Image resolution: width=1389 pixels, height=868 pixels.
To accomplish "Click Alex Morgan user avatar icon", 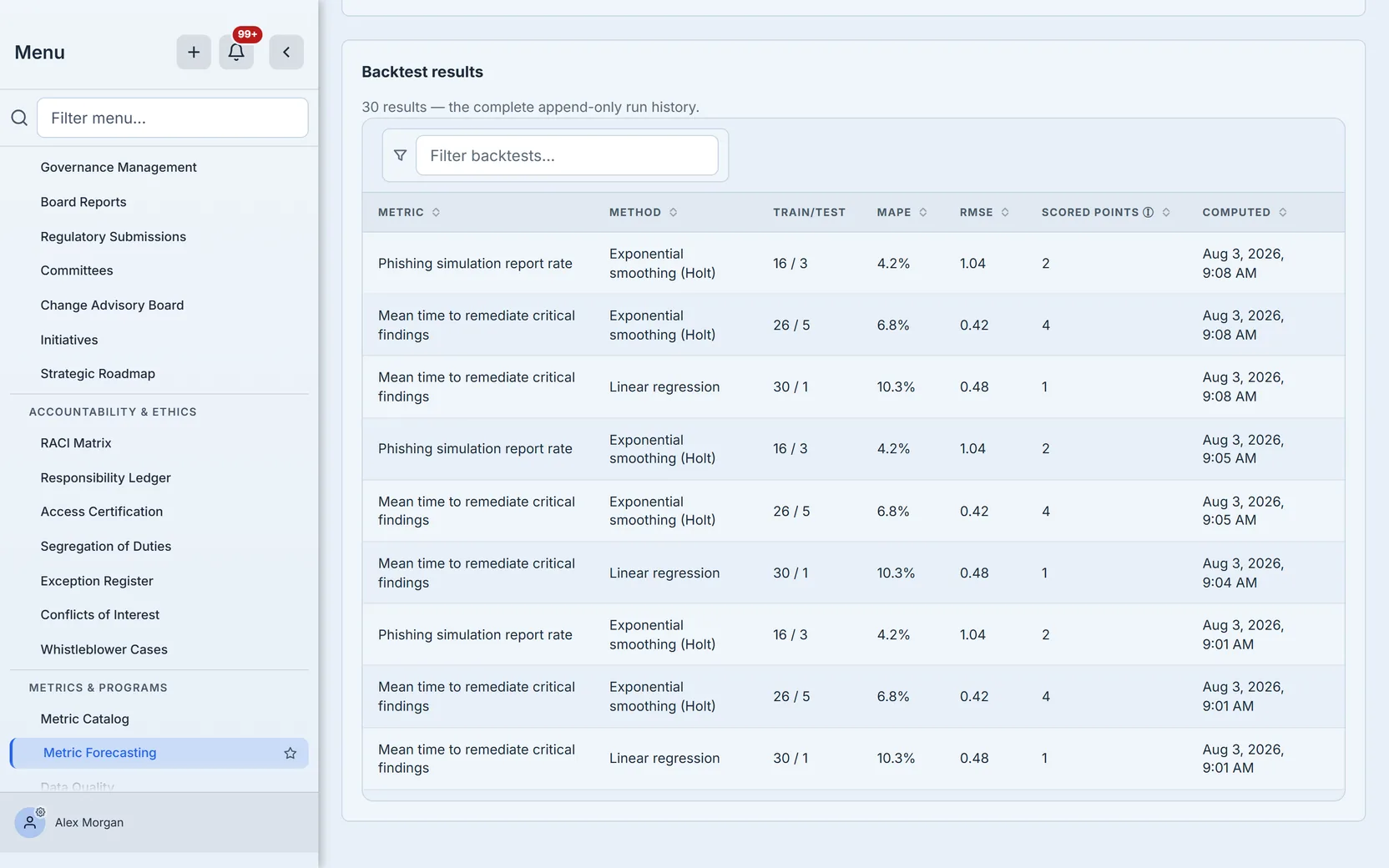I will (x=30, y=822).
